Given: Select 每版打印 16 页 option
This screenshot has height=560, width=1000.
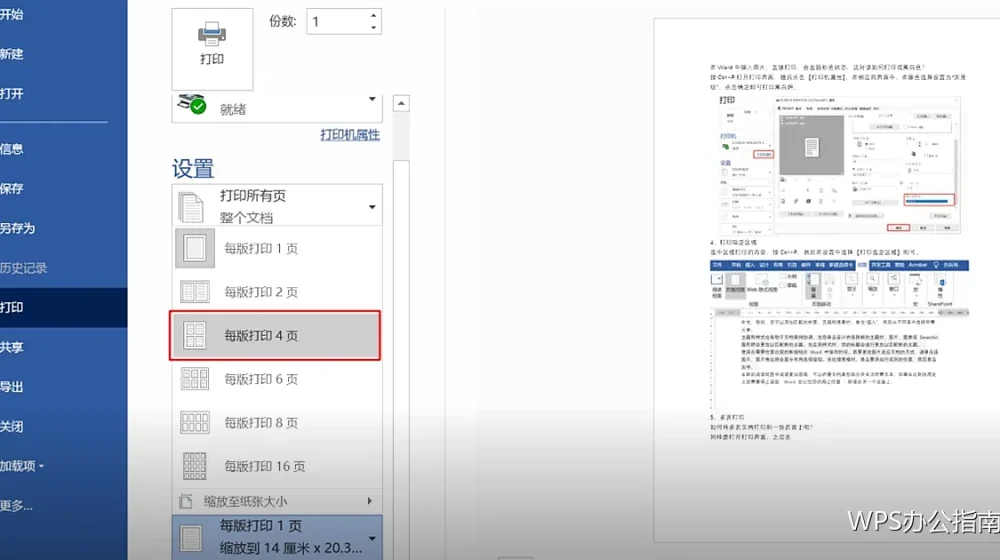Looking at the screenshot, I should [x=277, y=466].
